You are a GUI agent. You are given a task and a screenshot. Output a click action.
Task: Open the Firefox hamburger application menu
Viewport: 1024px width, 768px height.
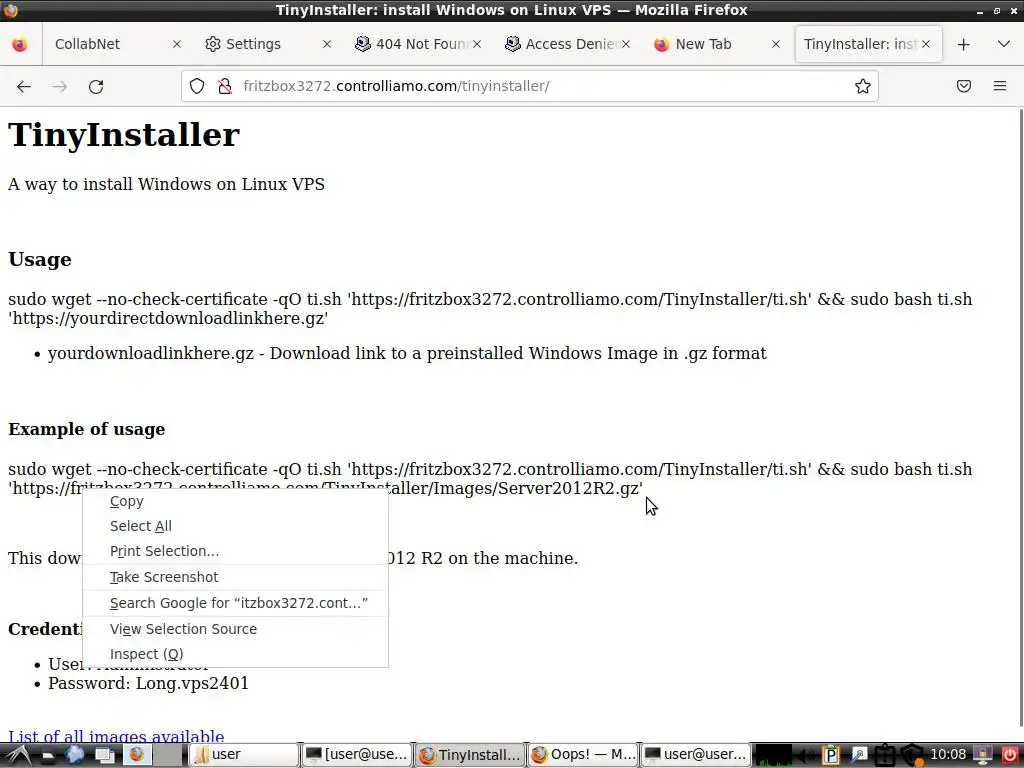(x=1000, y=86)
